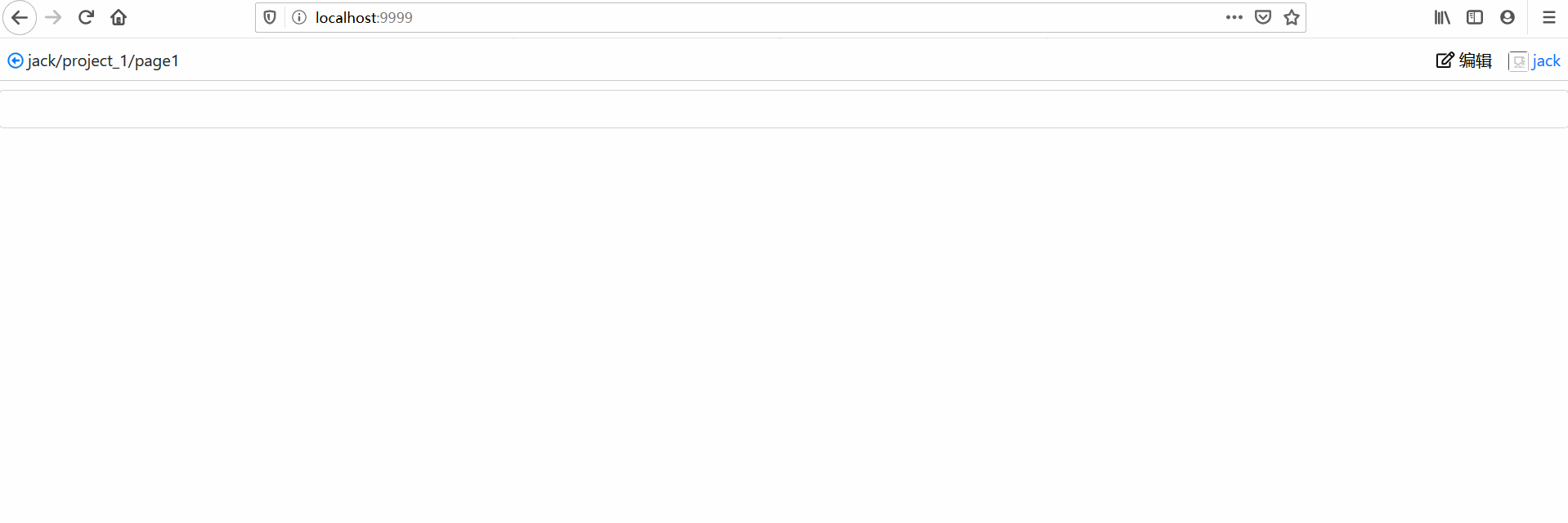Image resolution: width=1568 pixels, height=523 pixels.
Task: Open tracking protection shield info
Action: [270, 17]
